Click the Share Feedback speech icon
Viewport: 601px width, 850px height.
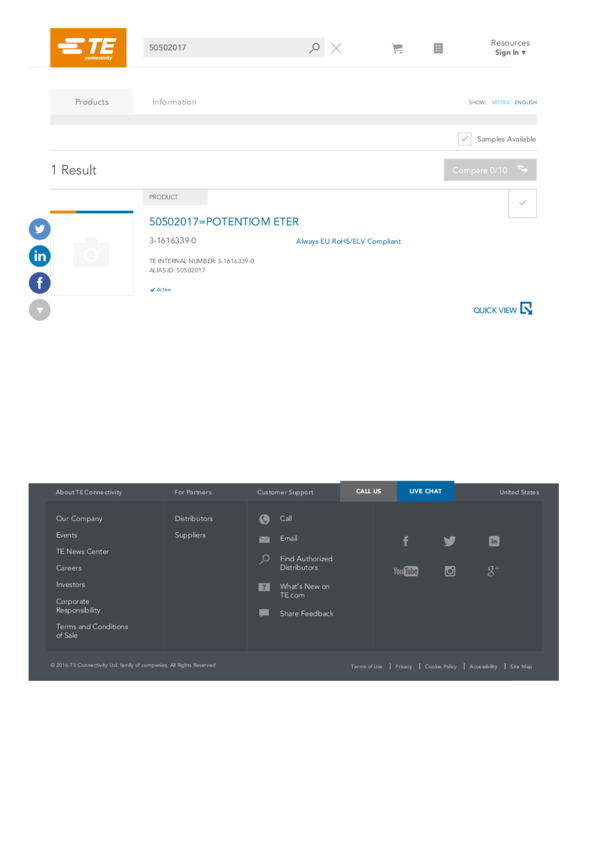[264, 613]
